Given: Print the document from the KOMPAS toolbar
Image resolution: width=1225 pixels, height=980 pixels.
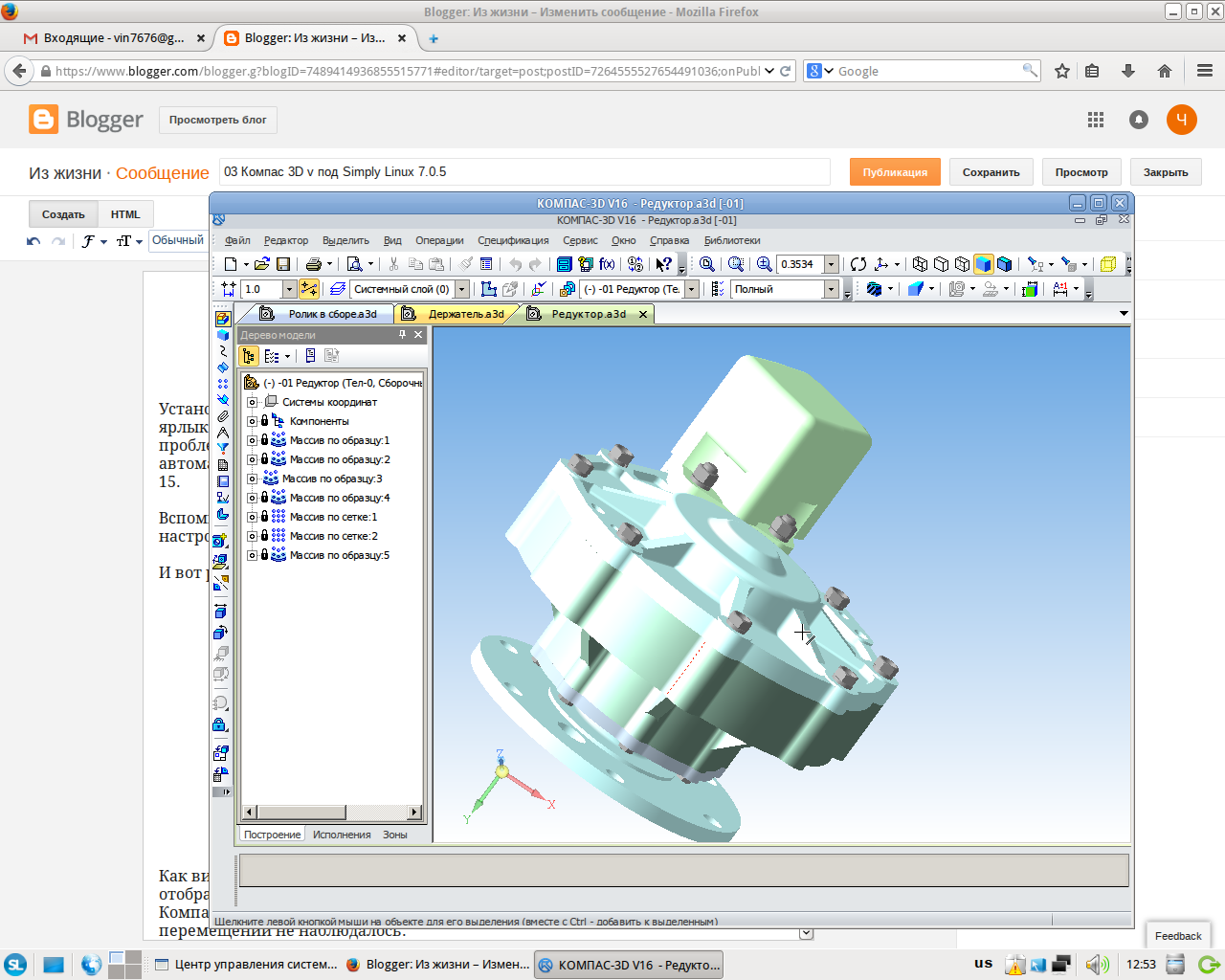Looking at the screenshot, I should tap(313, 264).
